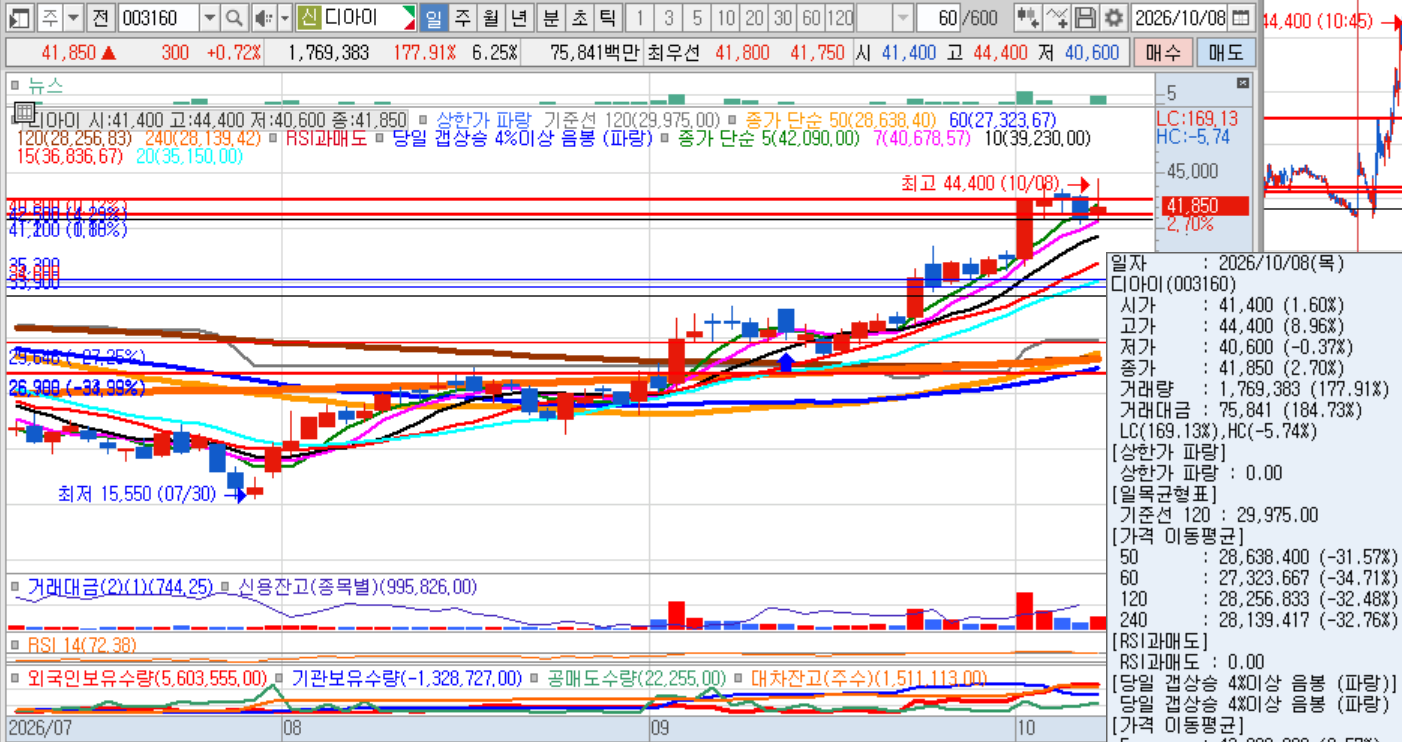This screenshot has height=742, width=1402.
Task: Select the 1 interval button
Action: click(640, 17)
